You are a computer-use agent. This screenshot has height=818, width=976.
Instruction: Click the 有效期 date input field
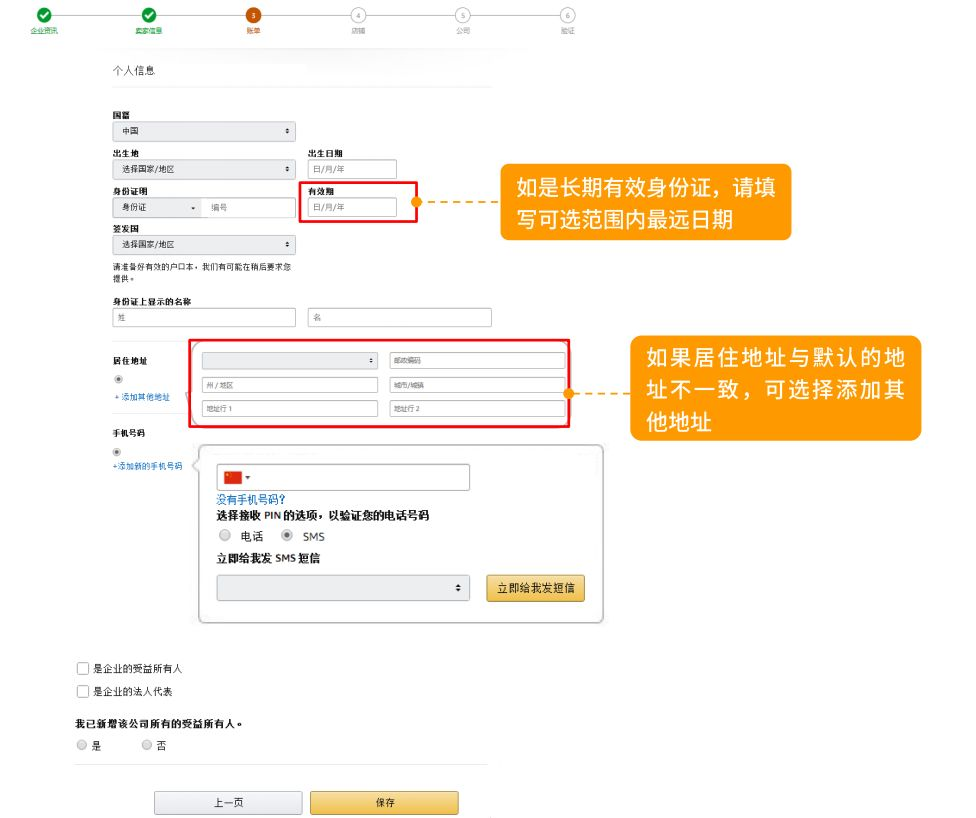click(352, 207)
